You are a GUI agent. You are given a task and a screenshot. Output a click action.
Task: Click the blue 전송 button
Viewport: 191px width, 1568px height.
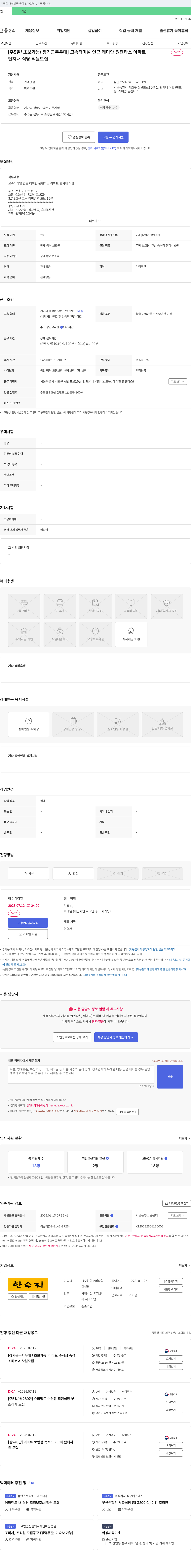[170, 1077]
